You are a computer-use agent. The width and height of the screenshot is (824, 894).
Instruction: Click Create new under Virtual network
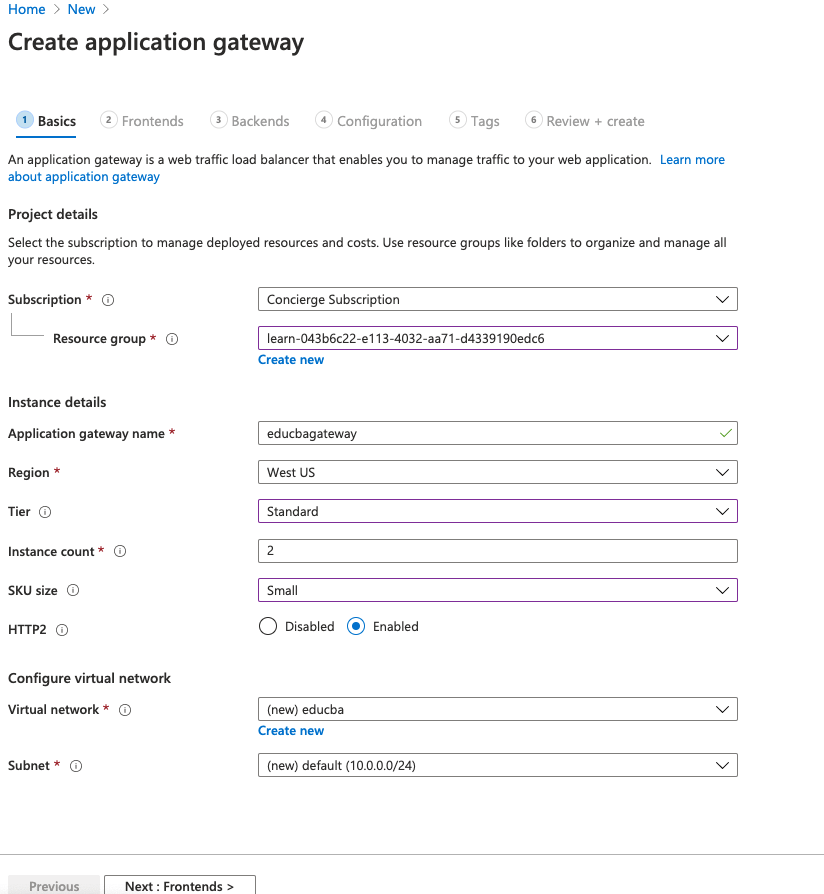point(291,730)
